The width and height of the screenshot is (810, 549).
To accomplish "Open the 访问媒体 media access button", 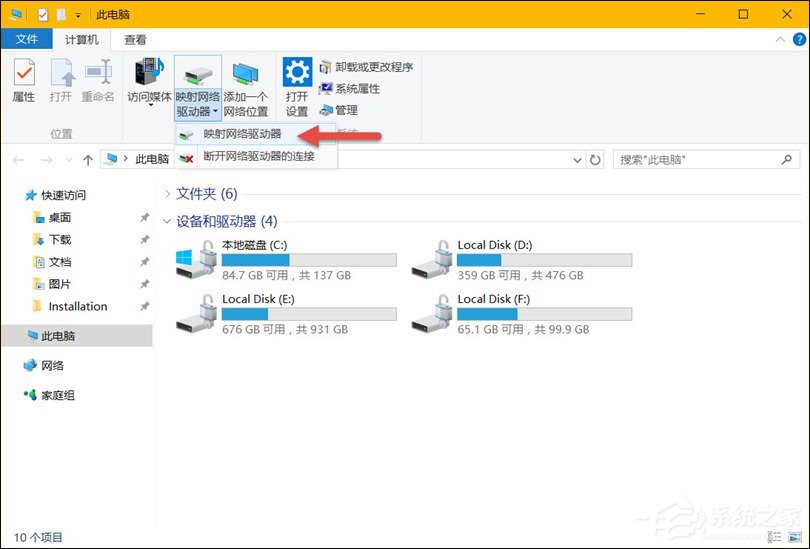I will pyautogui.click(x=149, y=80).
